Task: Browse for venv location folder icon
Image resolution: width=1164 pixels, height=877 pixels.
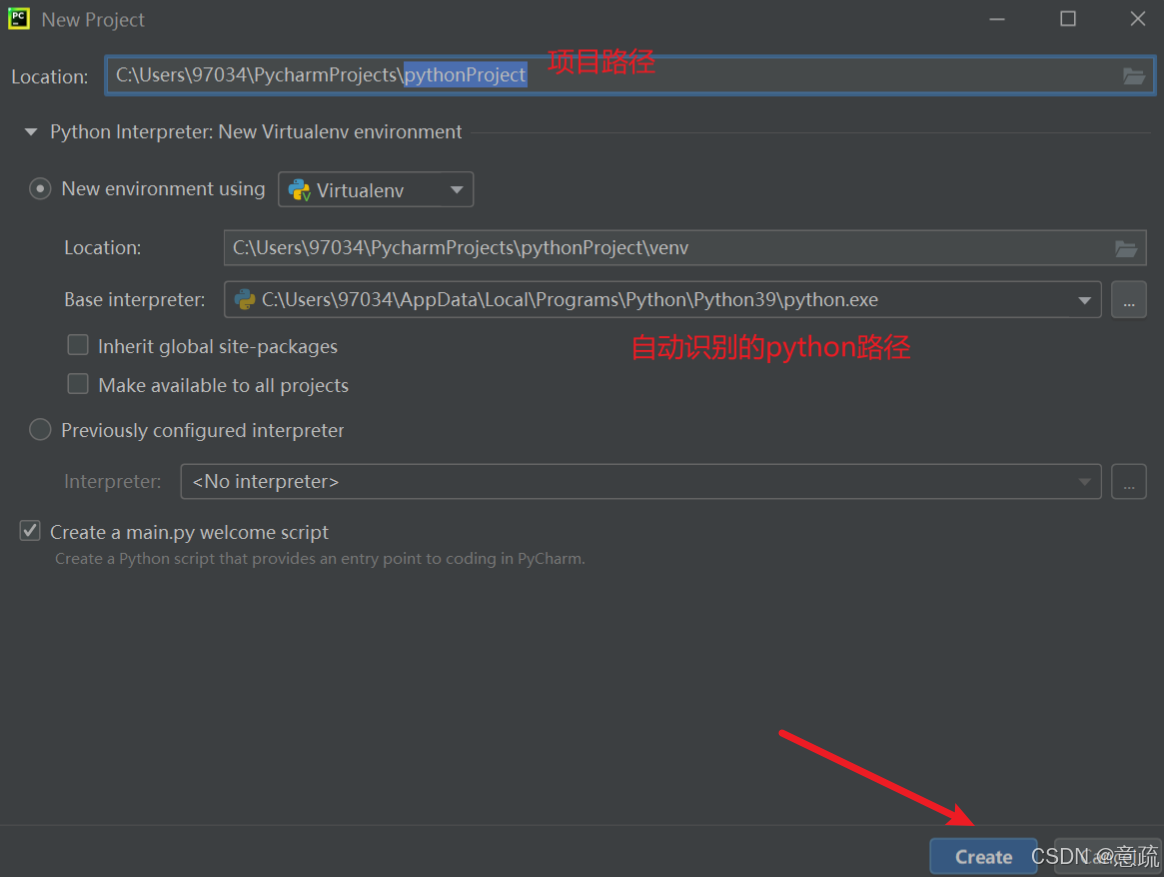Action: pyautogui.click(x=1125, y=249)
